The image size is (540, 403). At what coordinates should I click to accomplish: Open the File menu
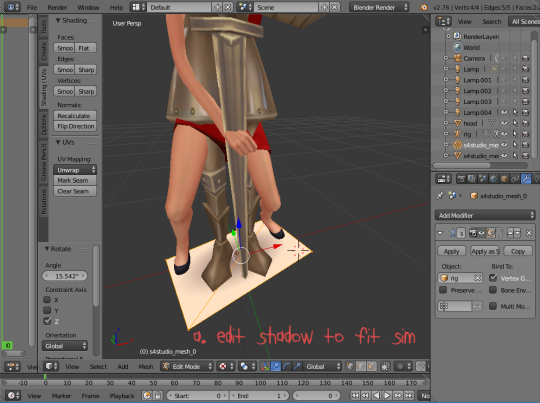click(32, 8)
